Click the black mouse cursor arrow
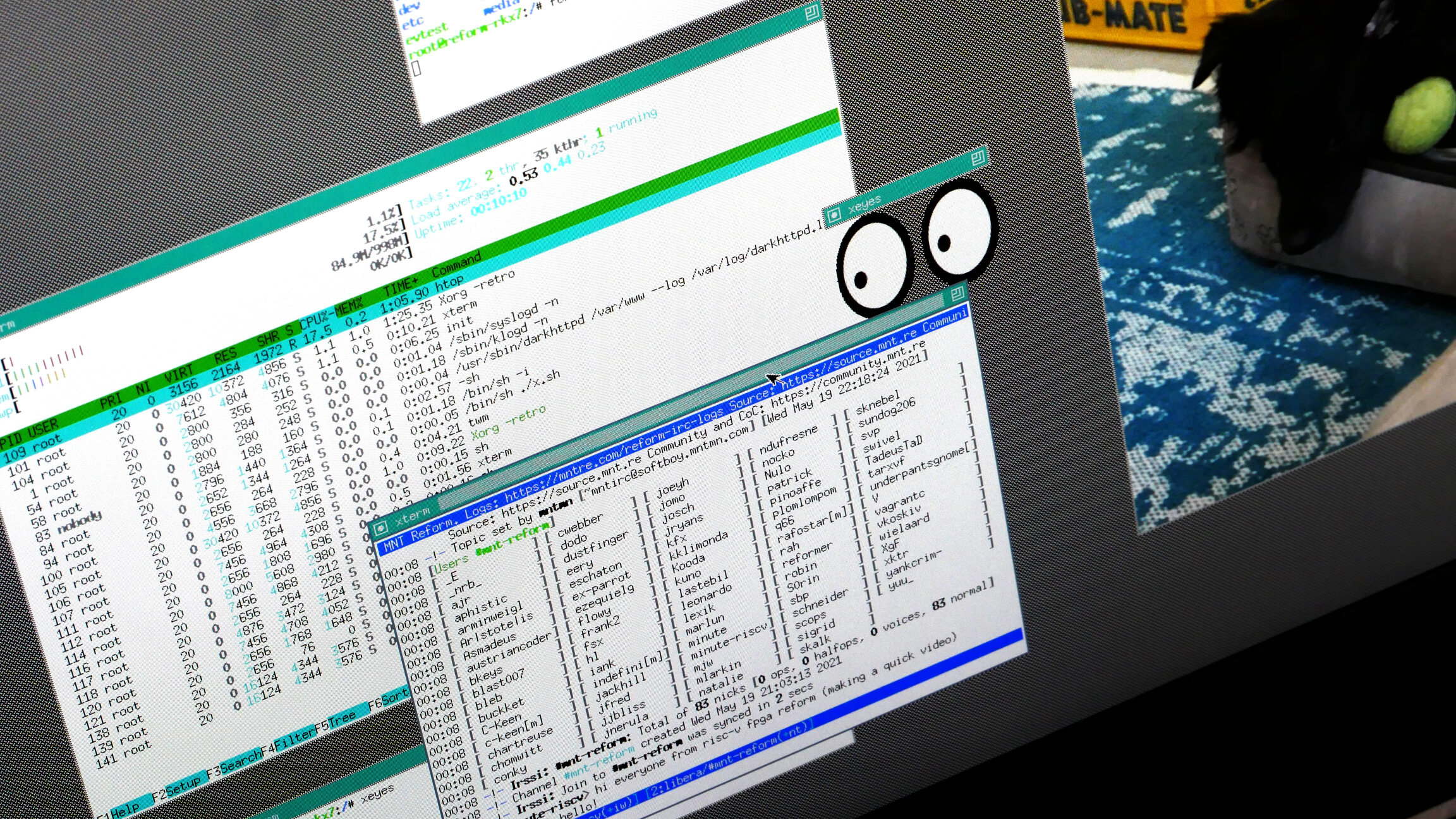This screenshot has width=1456, height=819. tap(772, 379)
